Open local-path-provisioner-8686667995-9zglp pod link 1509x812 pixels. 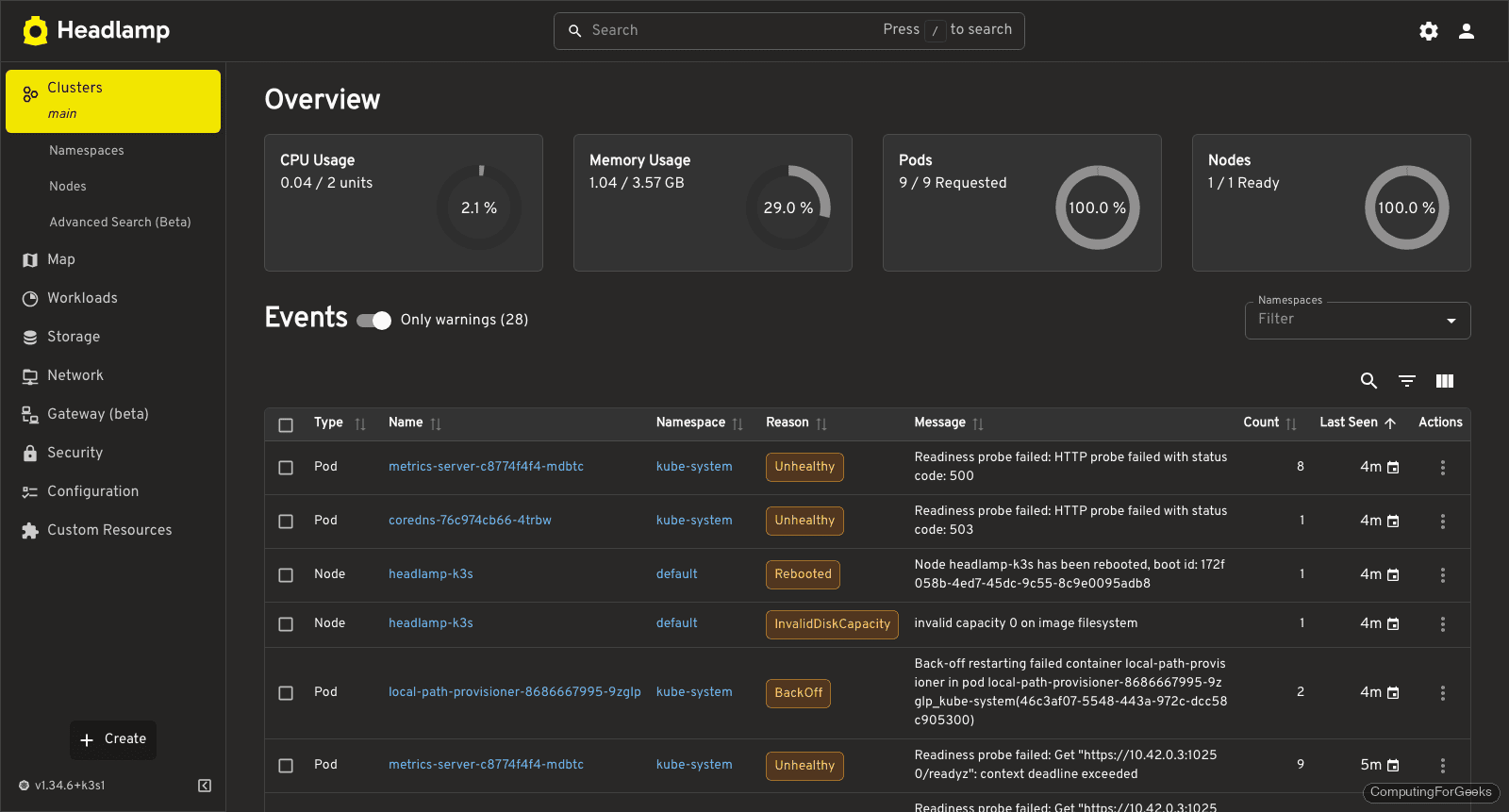(515, 692)
